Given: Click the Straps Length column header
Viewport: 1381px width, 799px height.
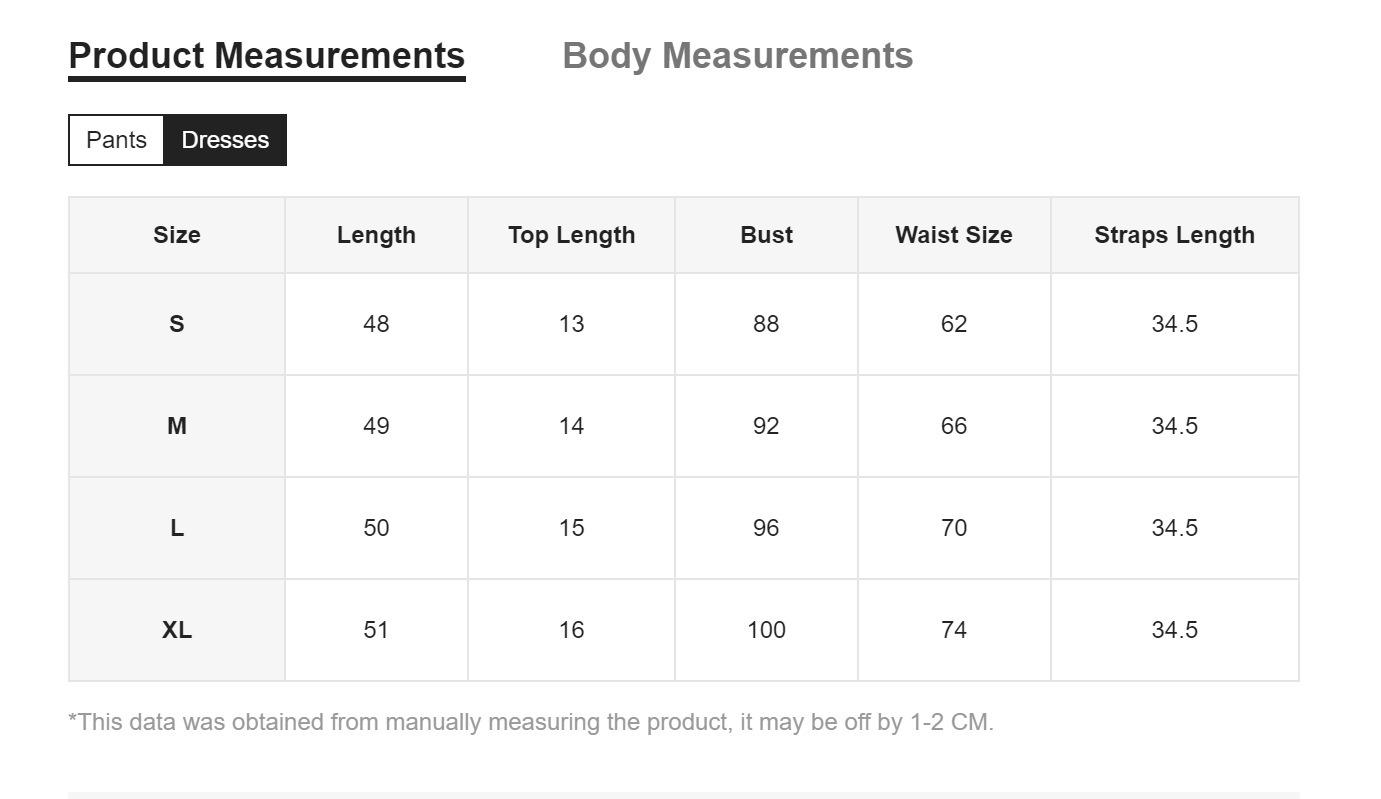Looking at the screenshot, I should [1174, 235].
